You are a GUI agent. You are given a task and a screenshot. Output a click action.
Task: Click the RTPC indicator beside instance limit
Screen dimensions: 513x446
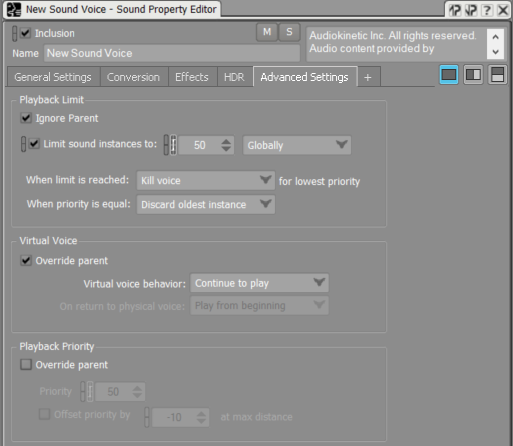tap(173, 145)
